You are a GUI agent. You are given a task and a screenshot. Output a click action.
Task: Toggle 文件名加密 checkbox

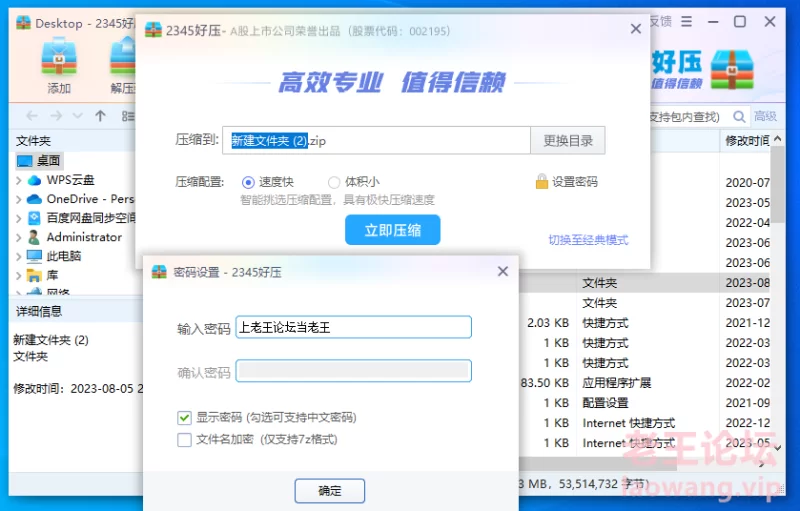(184, 440)
